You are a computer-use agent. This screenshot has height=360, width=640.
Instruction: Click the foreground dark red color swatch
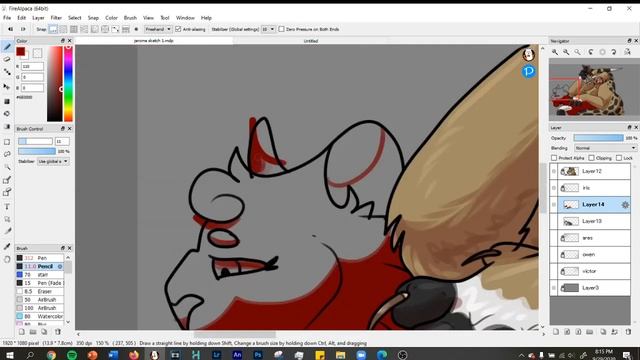click(20, 51)
